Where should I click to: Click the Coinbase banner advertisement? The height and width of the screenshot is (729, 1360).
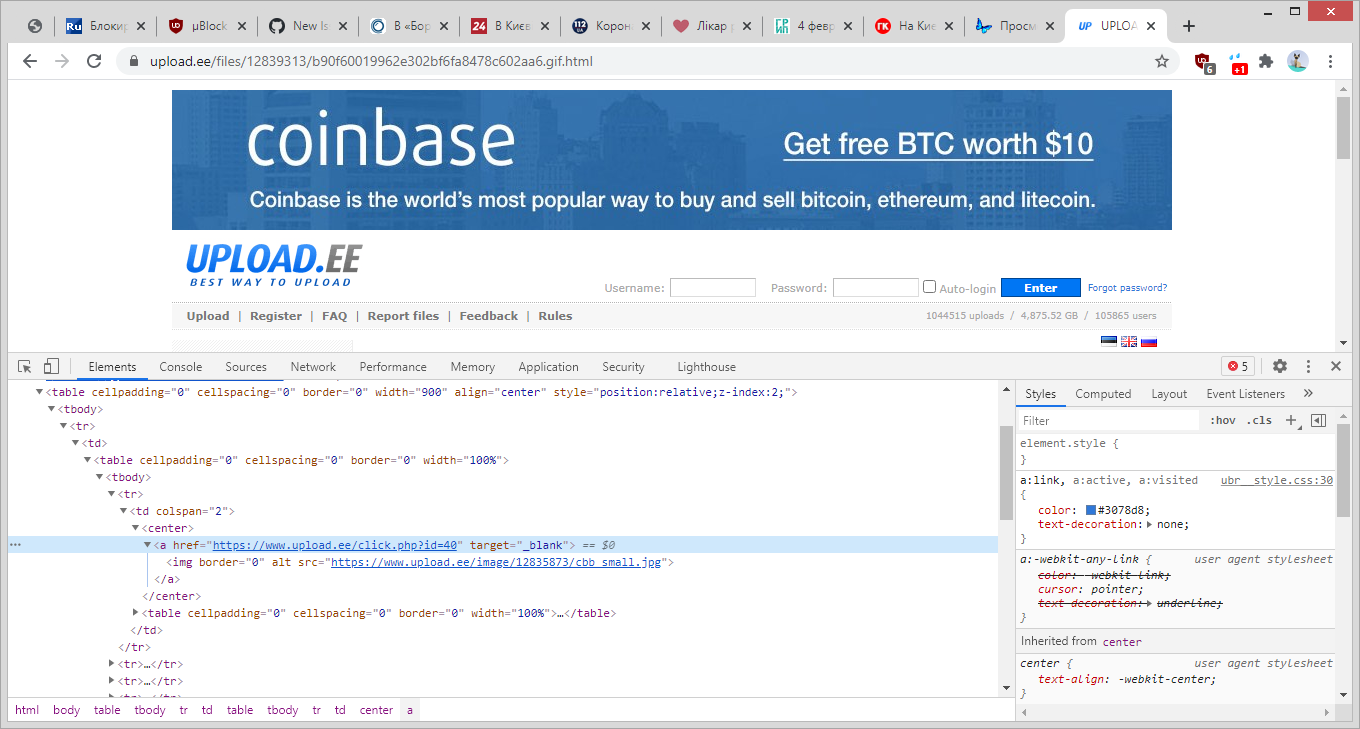672,160
